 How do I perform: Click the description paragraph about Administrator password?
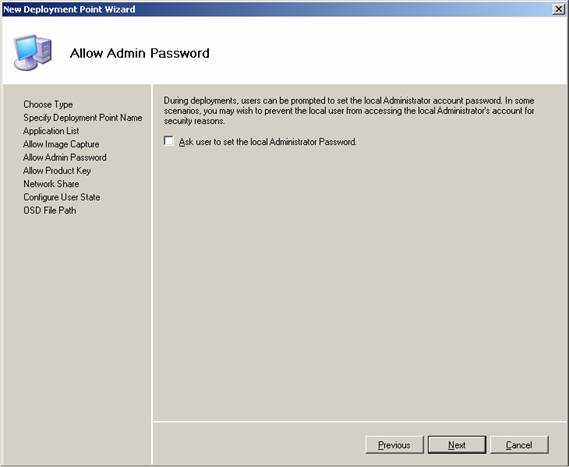tap(349, 111)
